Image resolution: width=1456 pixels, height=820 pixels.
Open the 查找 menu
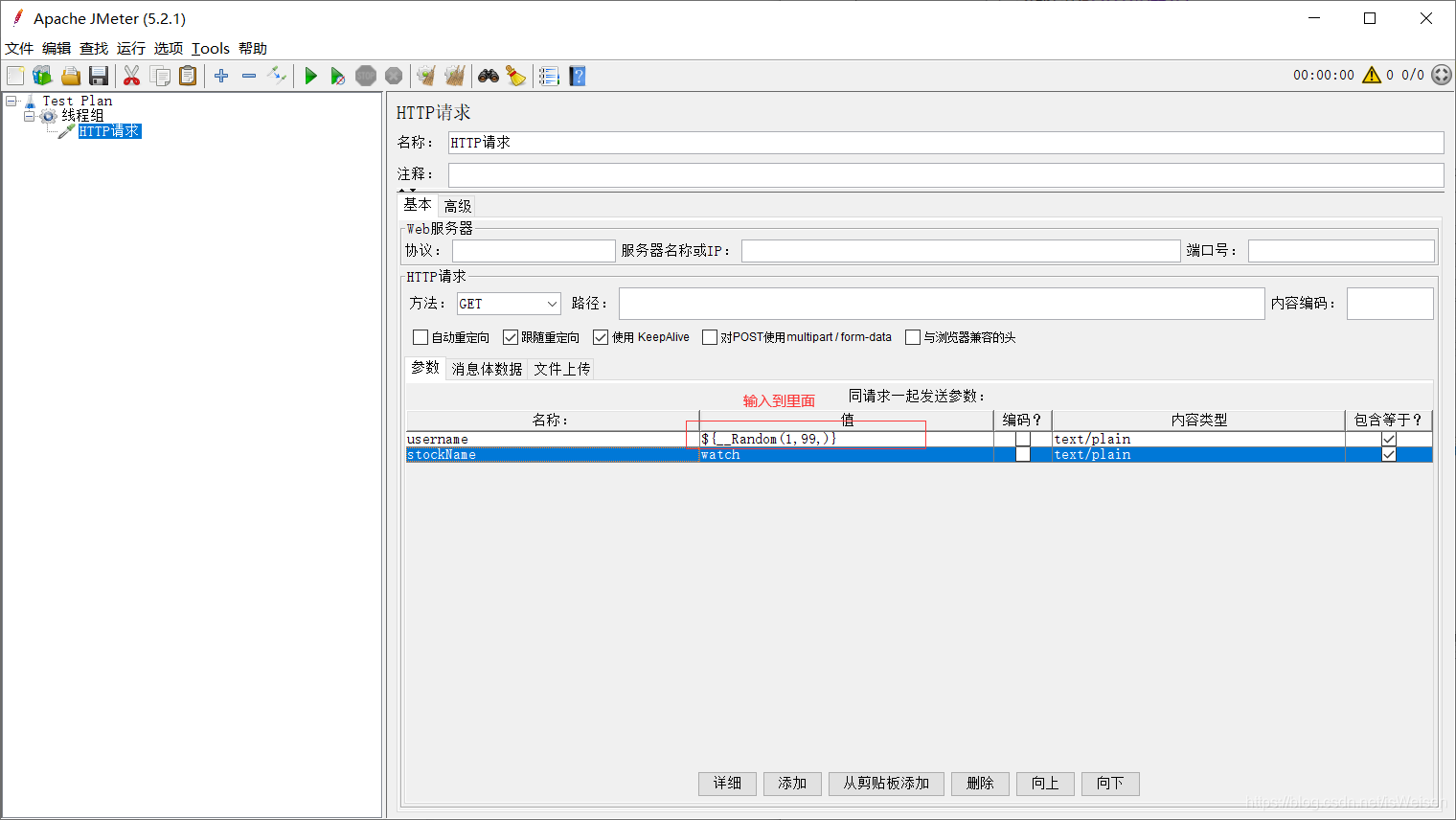point(94,49)
